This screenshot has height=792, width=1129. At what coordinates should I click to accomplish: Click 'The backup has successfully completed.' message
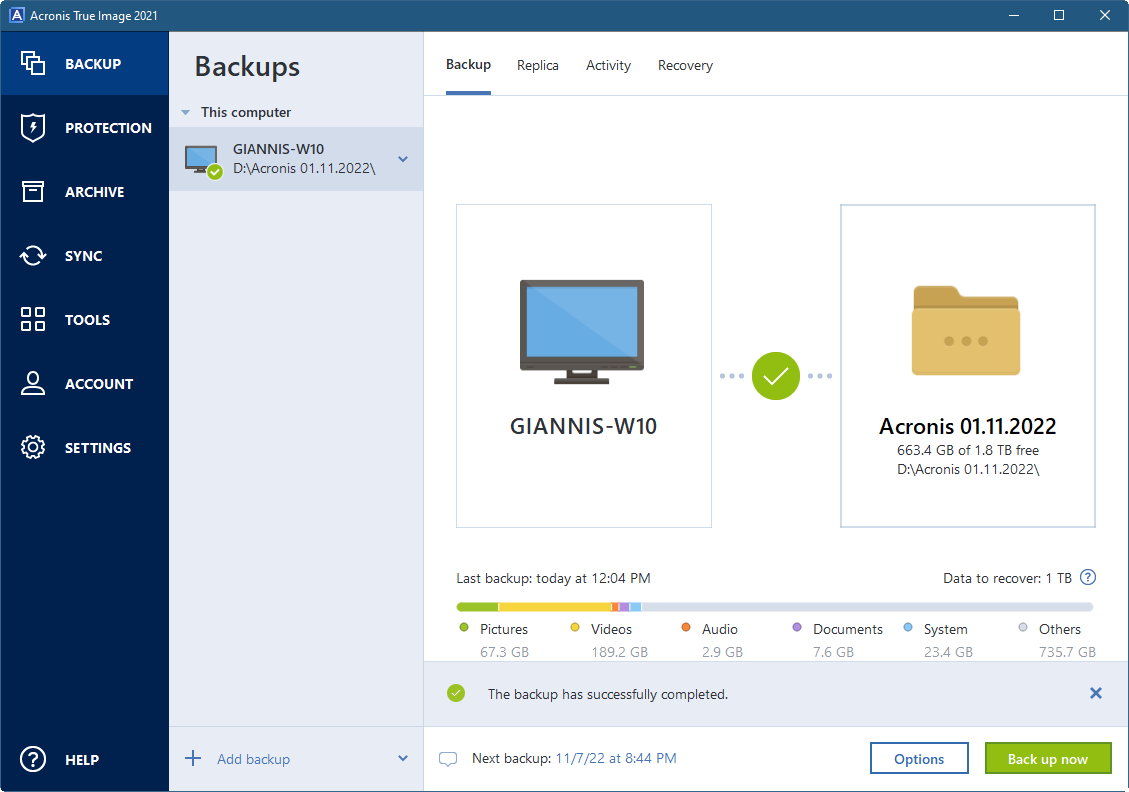(608, 694)
